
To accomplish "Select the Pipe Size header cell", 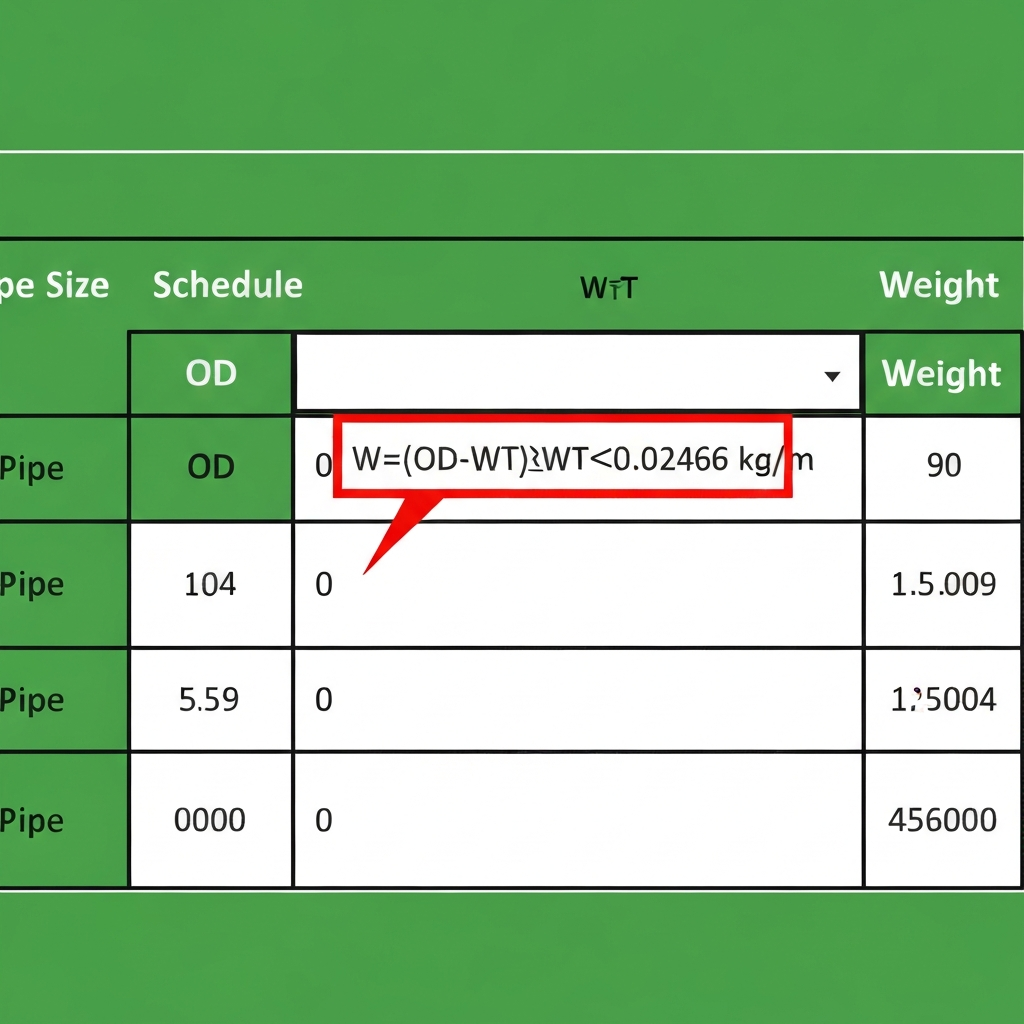I will tap(54, 285).
